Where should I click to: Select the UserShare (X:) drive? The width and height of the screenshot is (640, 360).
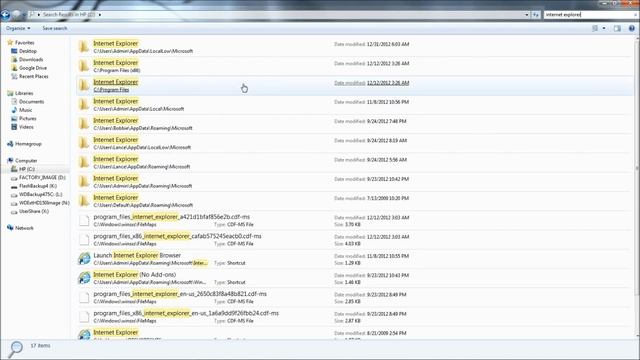point(30,211)
